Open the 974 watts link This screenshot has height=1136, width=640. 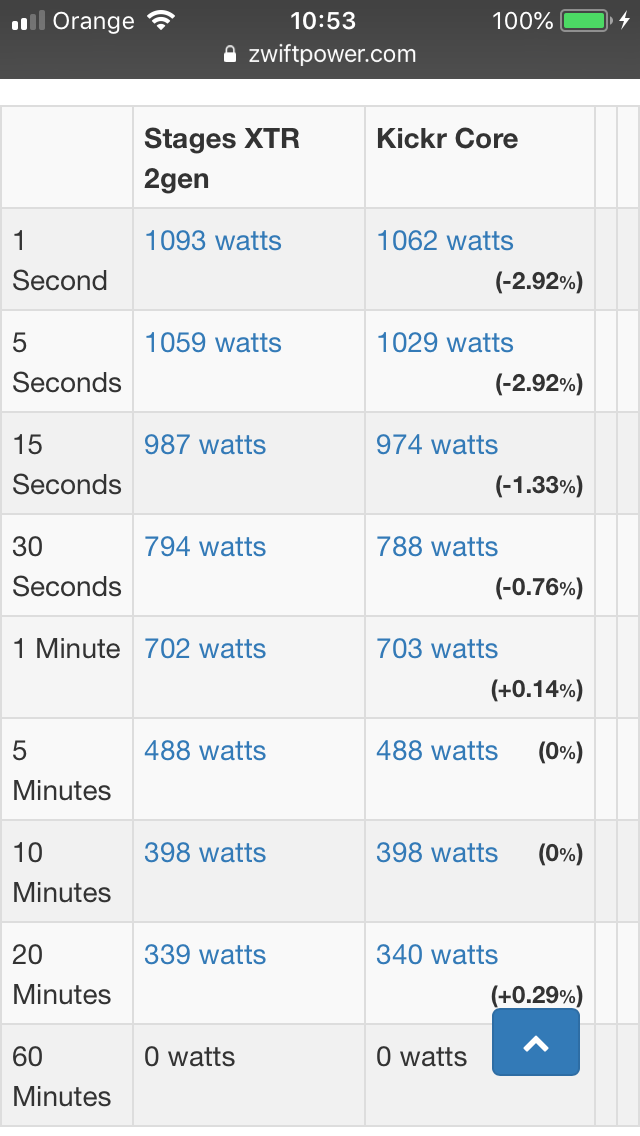coord(437,445)
